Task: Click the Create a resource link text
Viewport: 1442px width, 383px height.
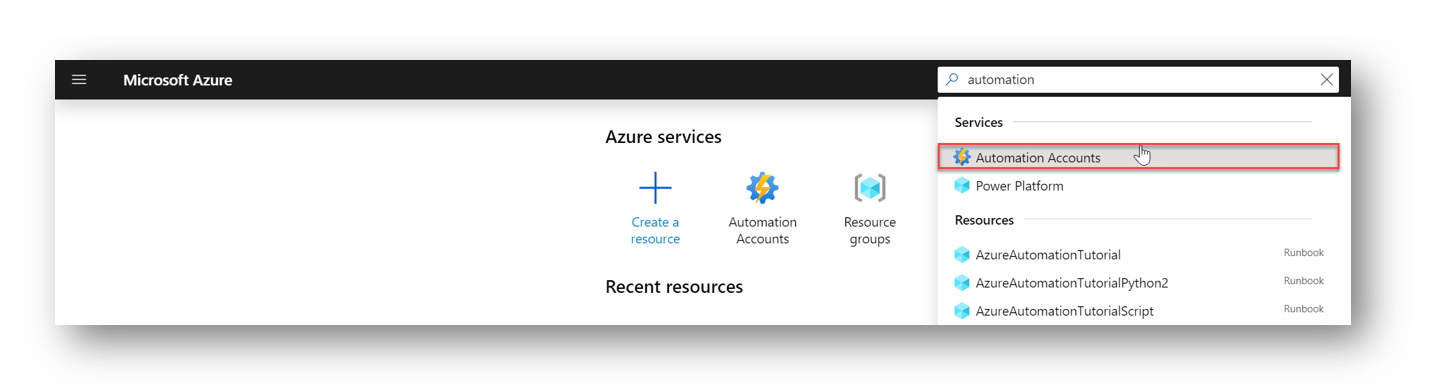Action: [655, 231]
